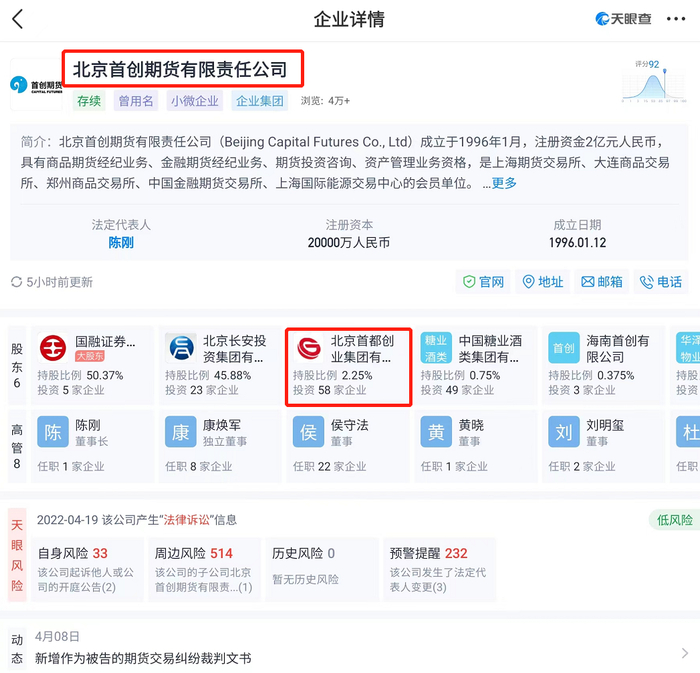700x673 pixels.
Task: Tap the 小微企业 tag
Action: click(195, 101)
